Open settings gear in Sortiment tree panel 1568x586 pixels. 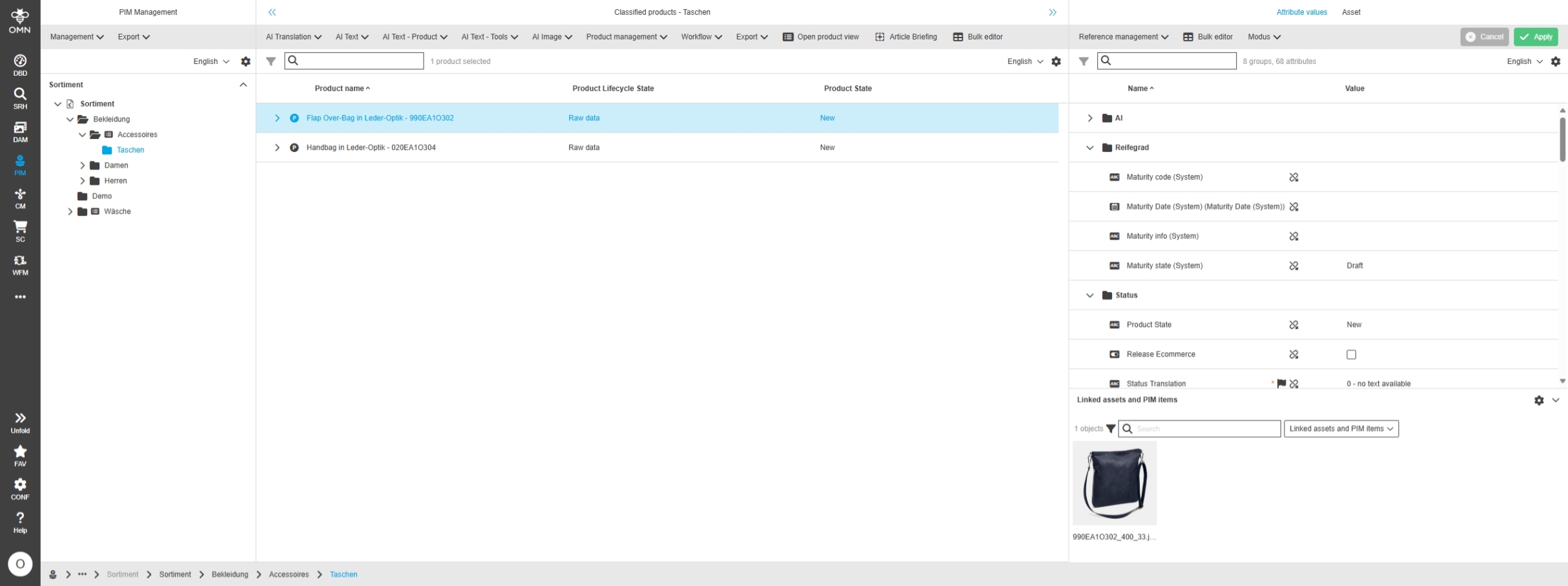(245, 61)
